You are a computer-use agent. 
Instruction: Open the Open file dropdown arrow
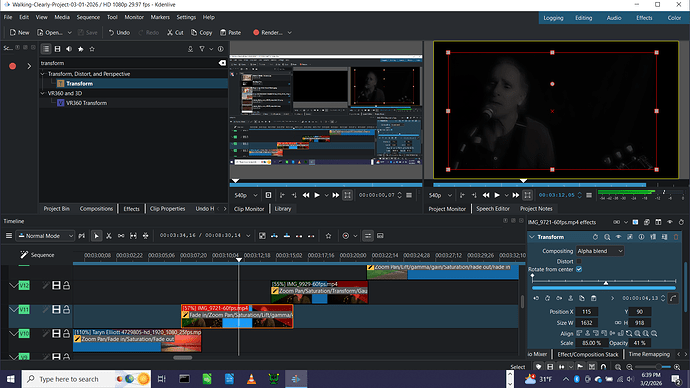pyautogui.click(x=70, y=33)
